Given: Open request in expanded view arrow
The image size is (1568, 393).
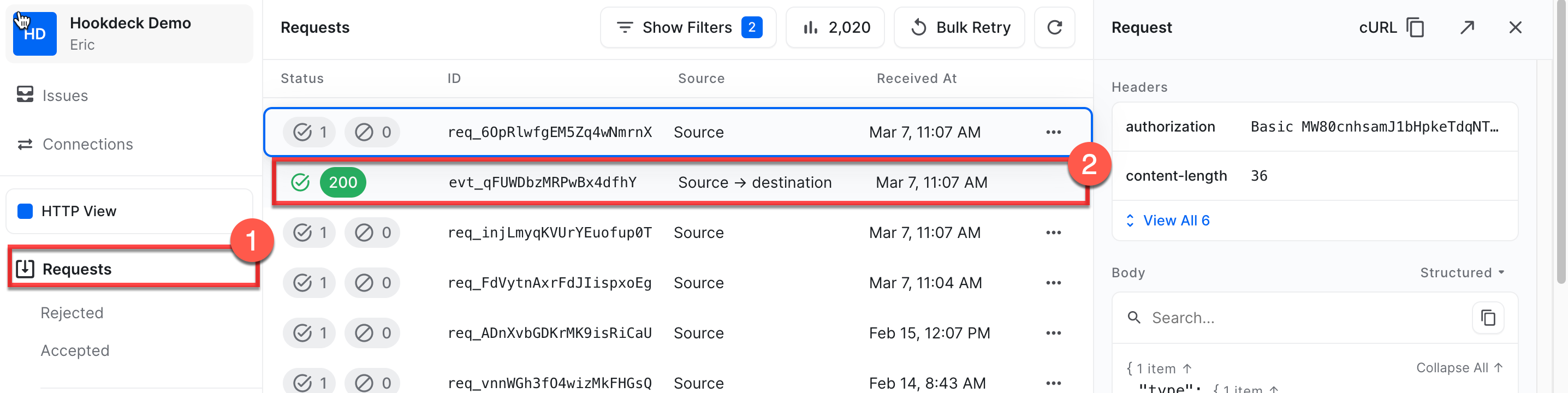Looking at the screenshot, I should 1467,27.
